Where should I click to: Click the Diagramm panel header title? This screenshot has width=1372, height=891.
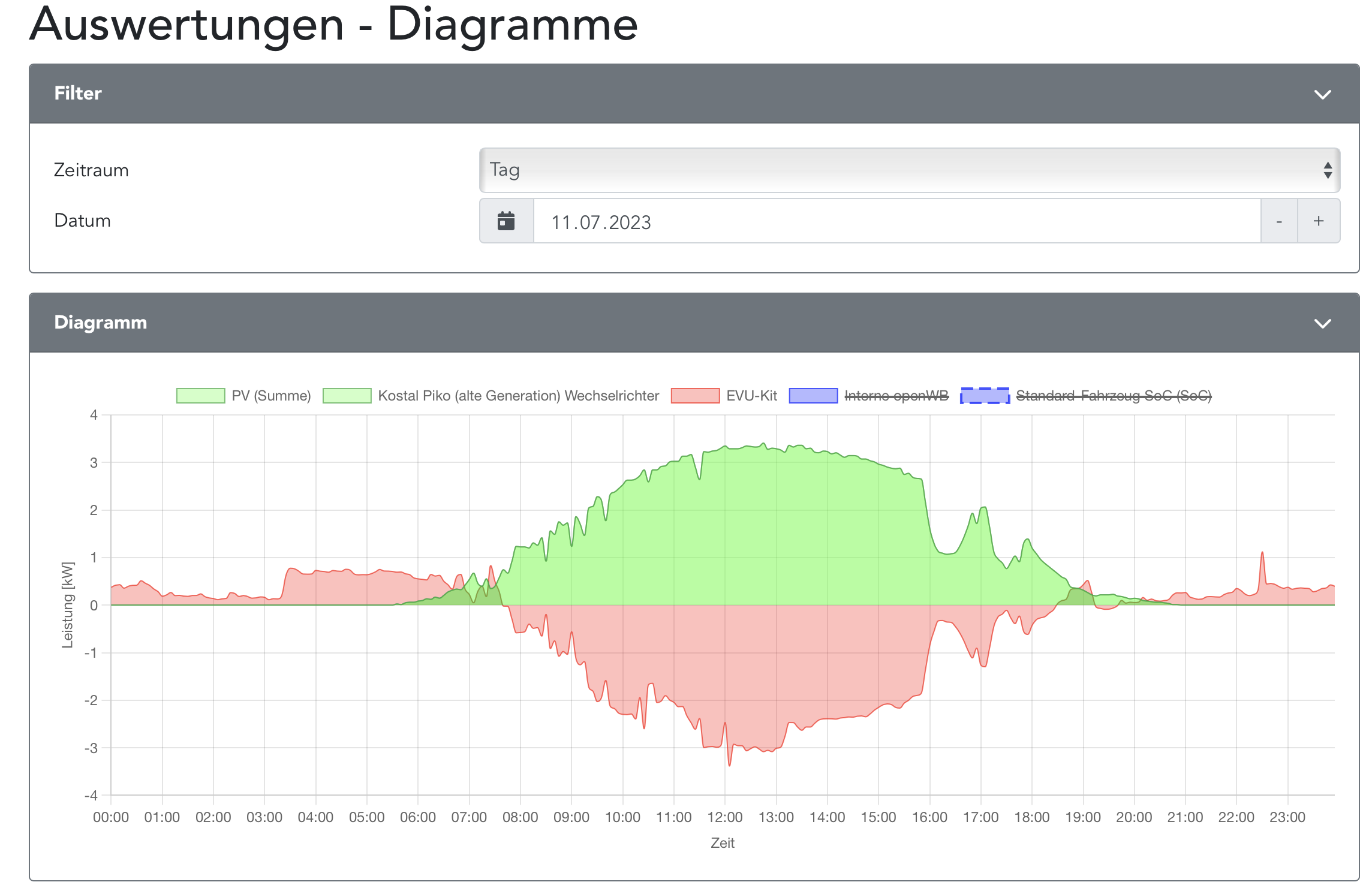[100, 323]
